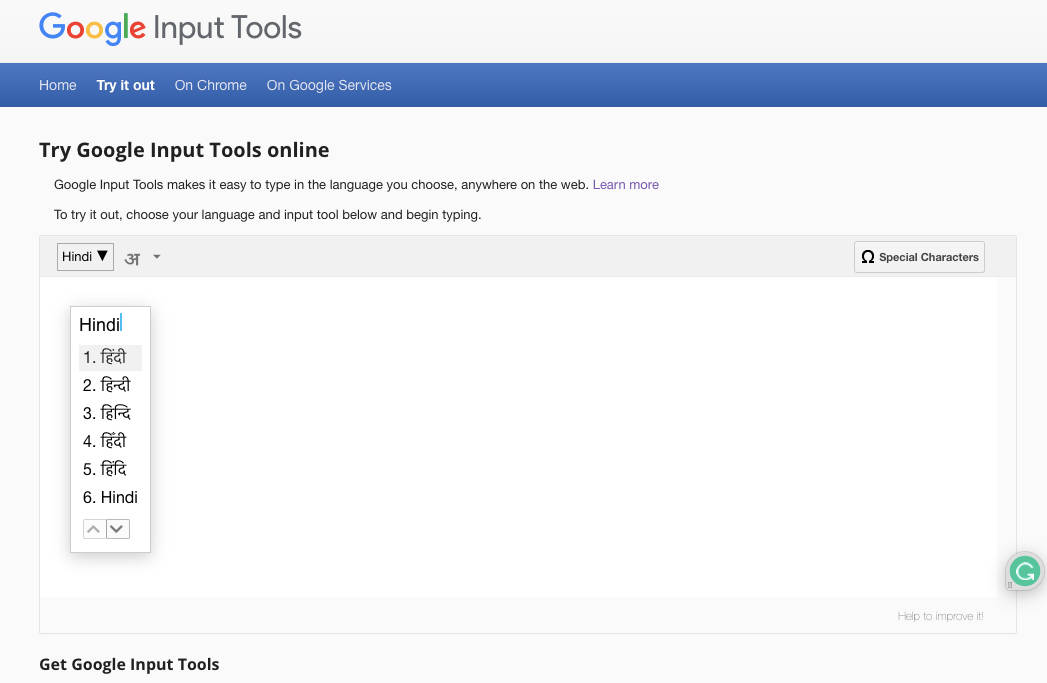
Task: Choose suggestion 1 हिंदी
Action: point(110,357)
